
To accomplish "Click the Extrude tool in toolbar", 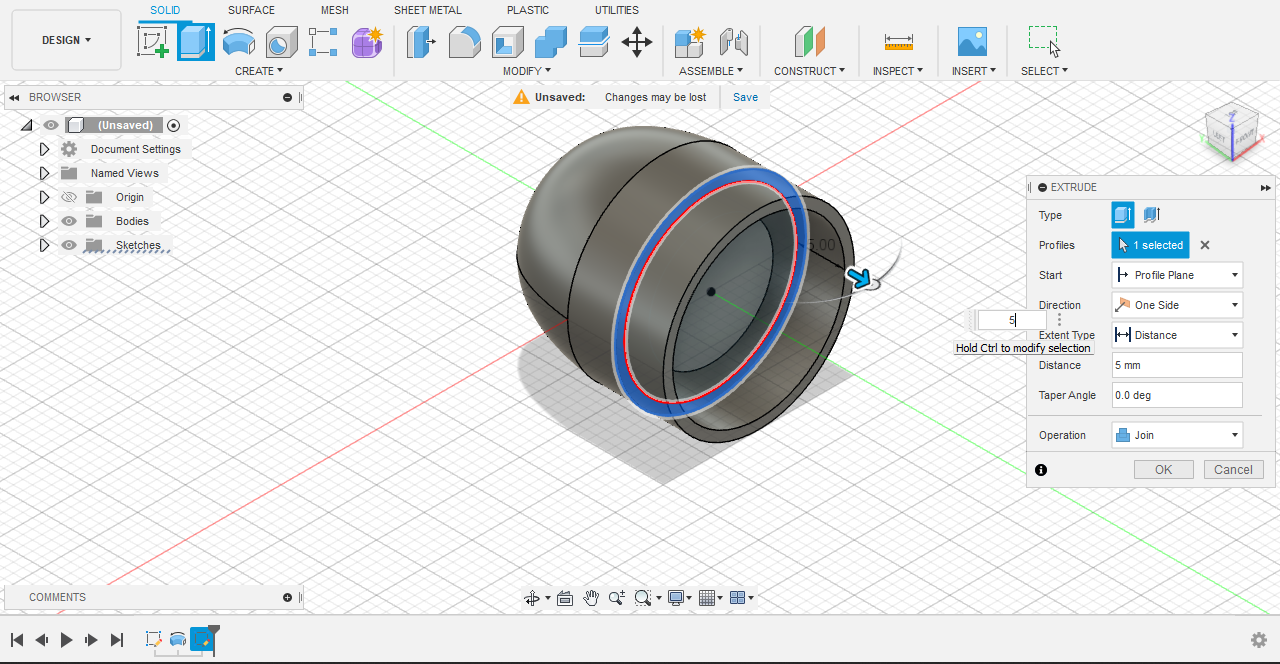I will pos(196,42).
